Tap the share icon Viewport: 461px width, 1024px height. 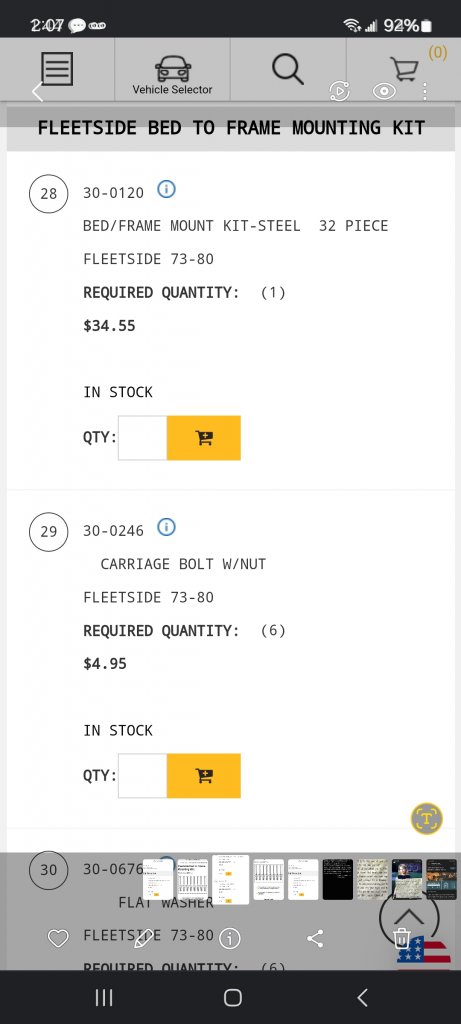[315, 939]
